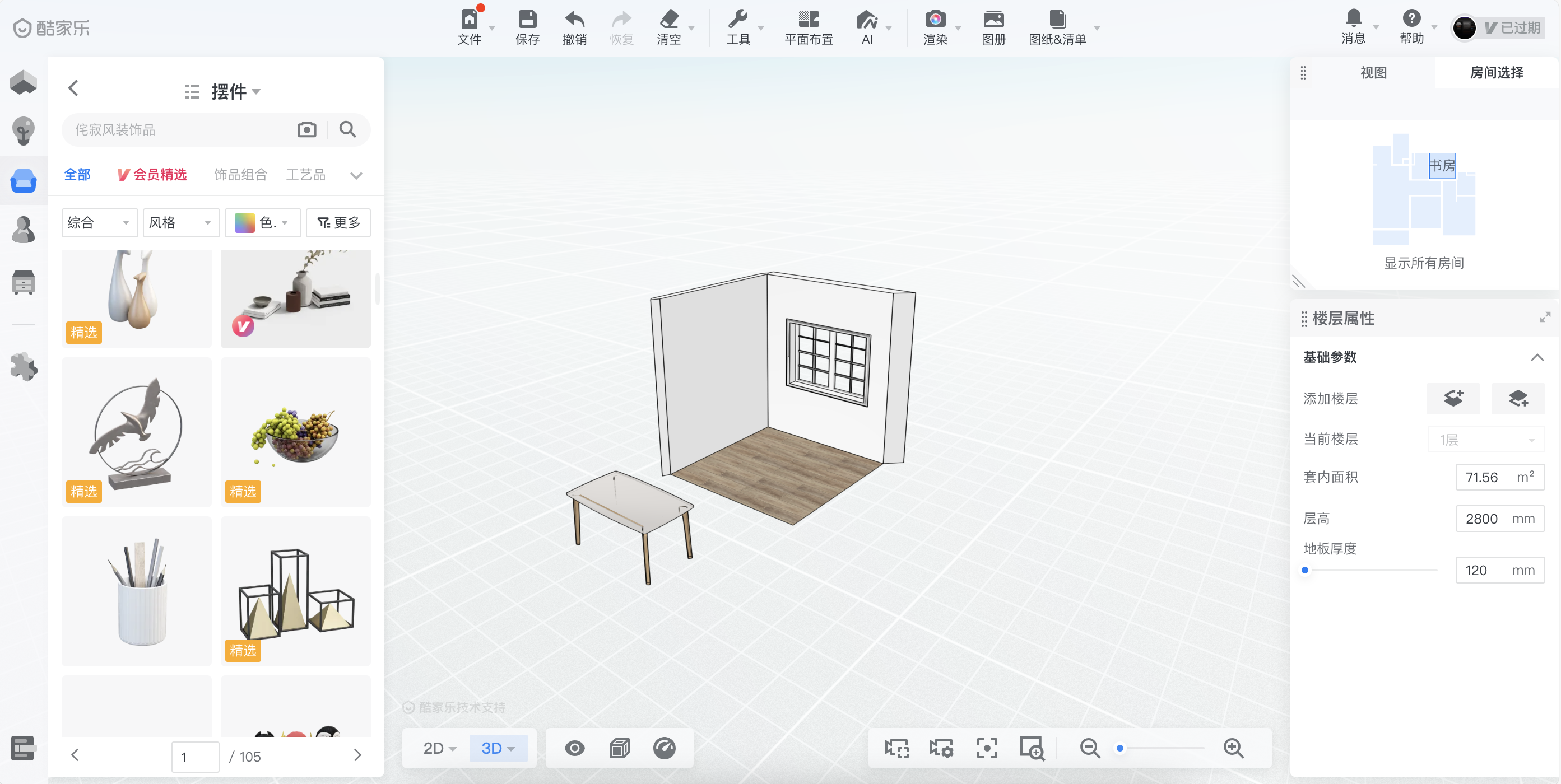Click the 清空 clear scene icon
This screenshot has height=784, width=1561.
coord(670,20)
